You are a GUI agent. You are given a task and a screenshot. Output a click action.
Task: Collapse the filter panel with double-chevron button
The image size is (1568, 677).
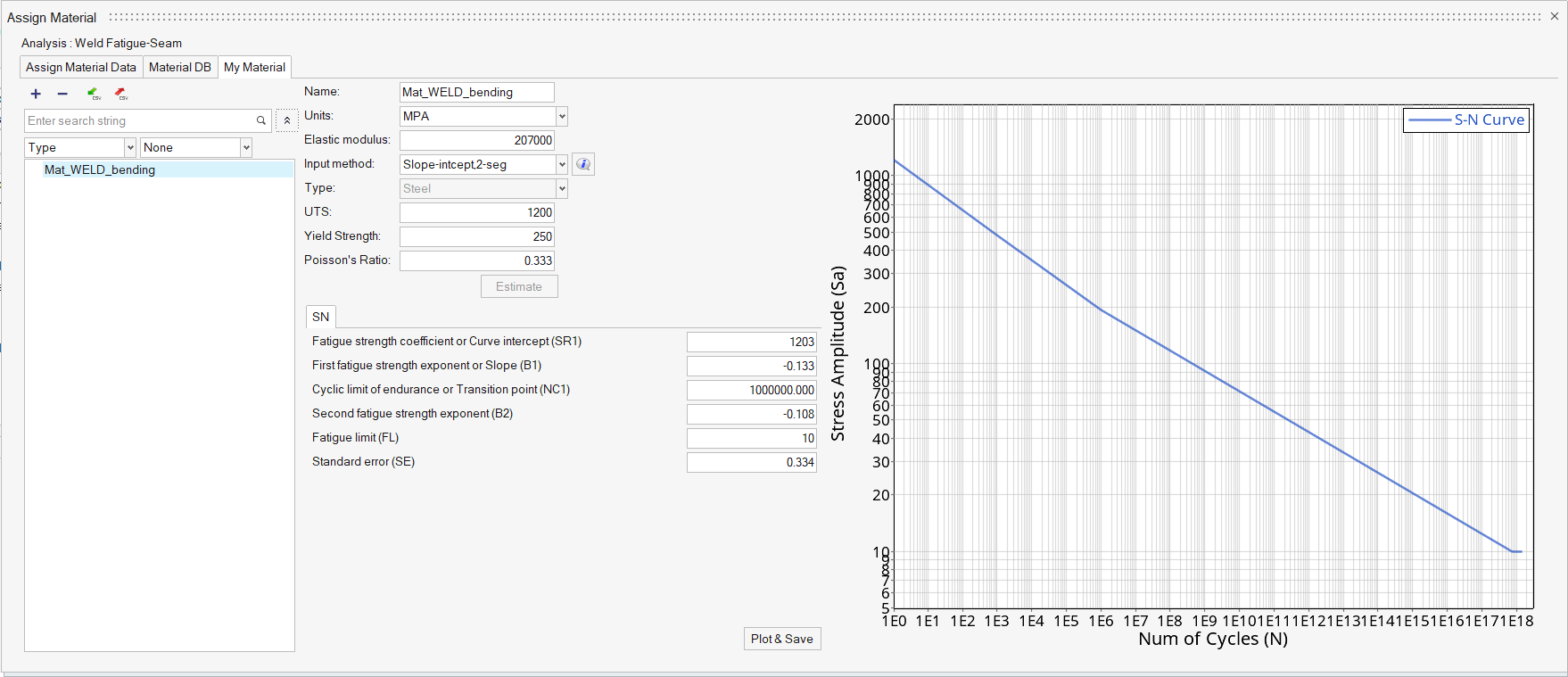pos(287,120)
